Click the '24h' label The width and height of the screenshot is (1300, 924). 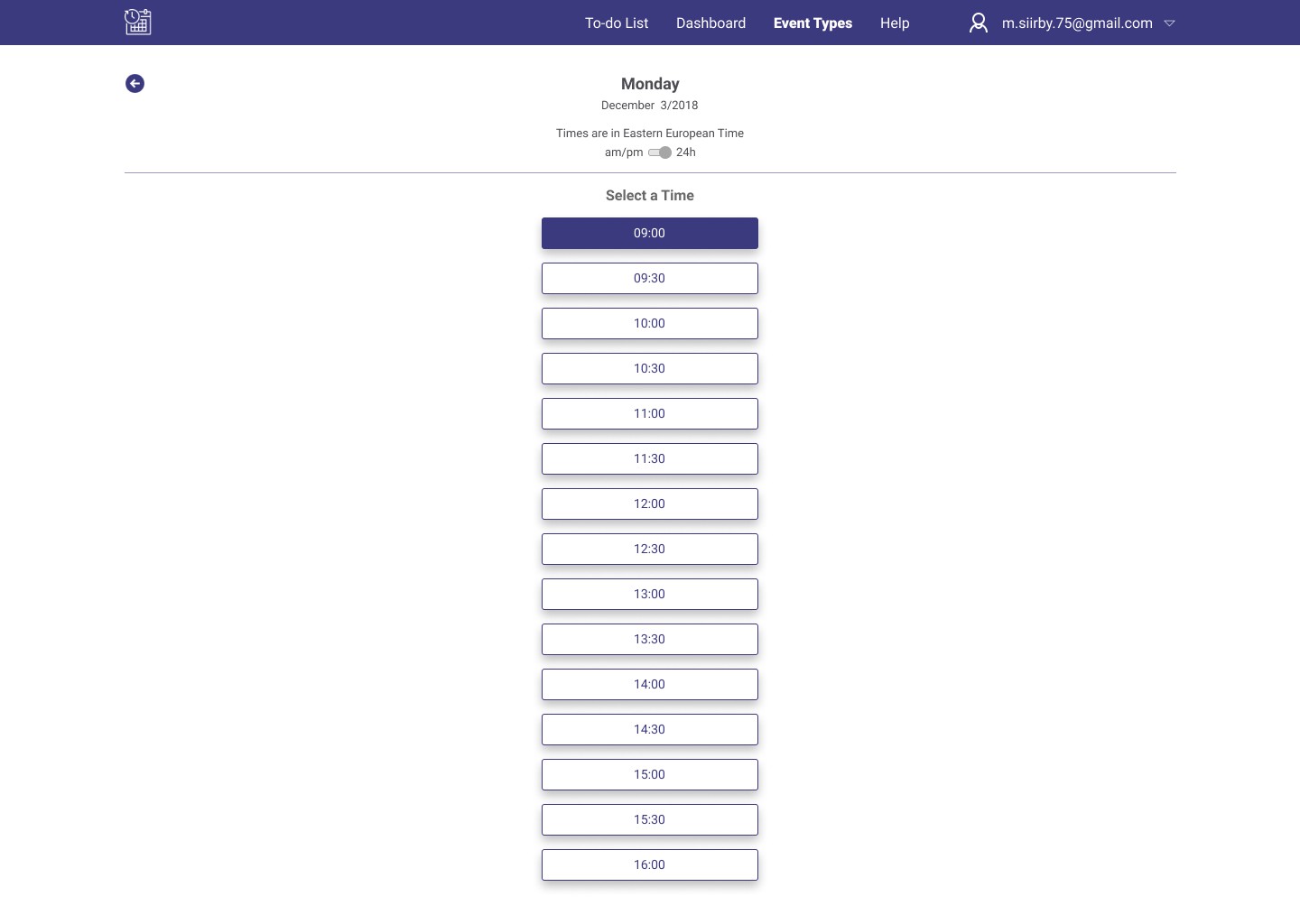(686, 152)
